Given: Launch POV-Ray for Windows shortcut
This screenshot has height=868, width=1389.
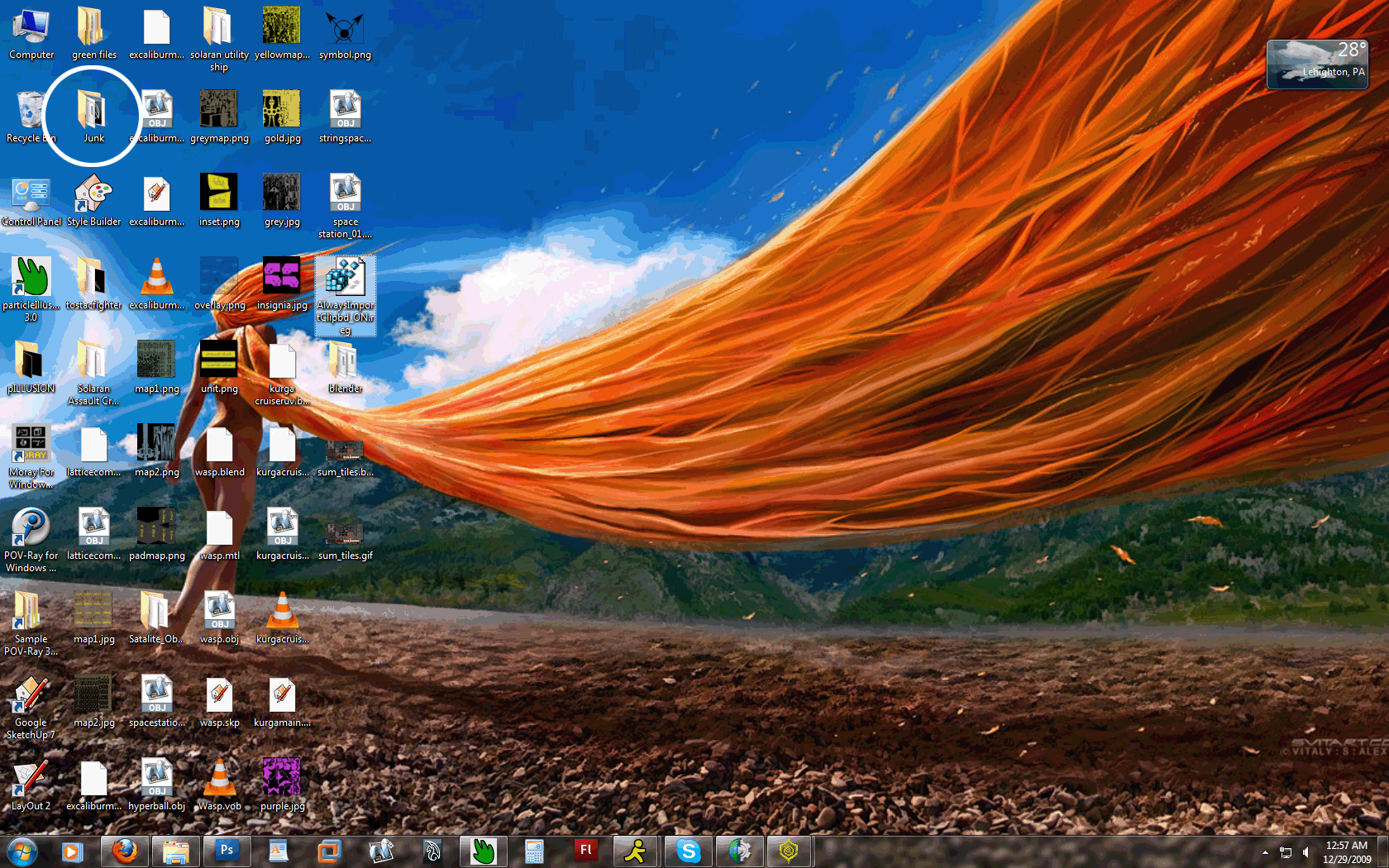Looking at the screenshot, I should 31,540.
